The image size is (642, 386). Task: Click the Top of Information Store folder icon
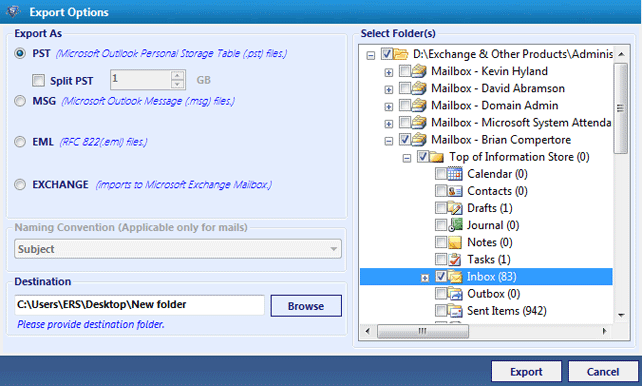coord(437,157)
